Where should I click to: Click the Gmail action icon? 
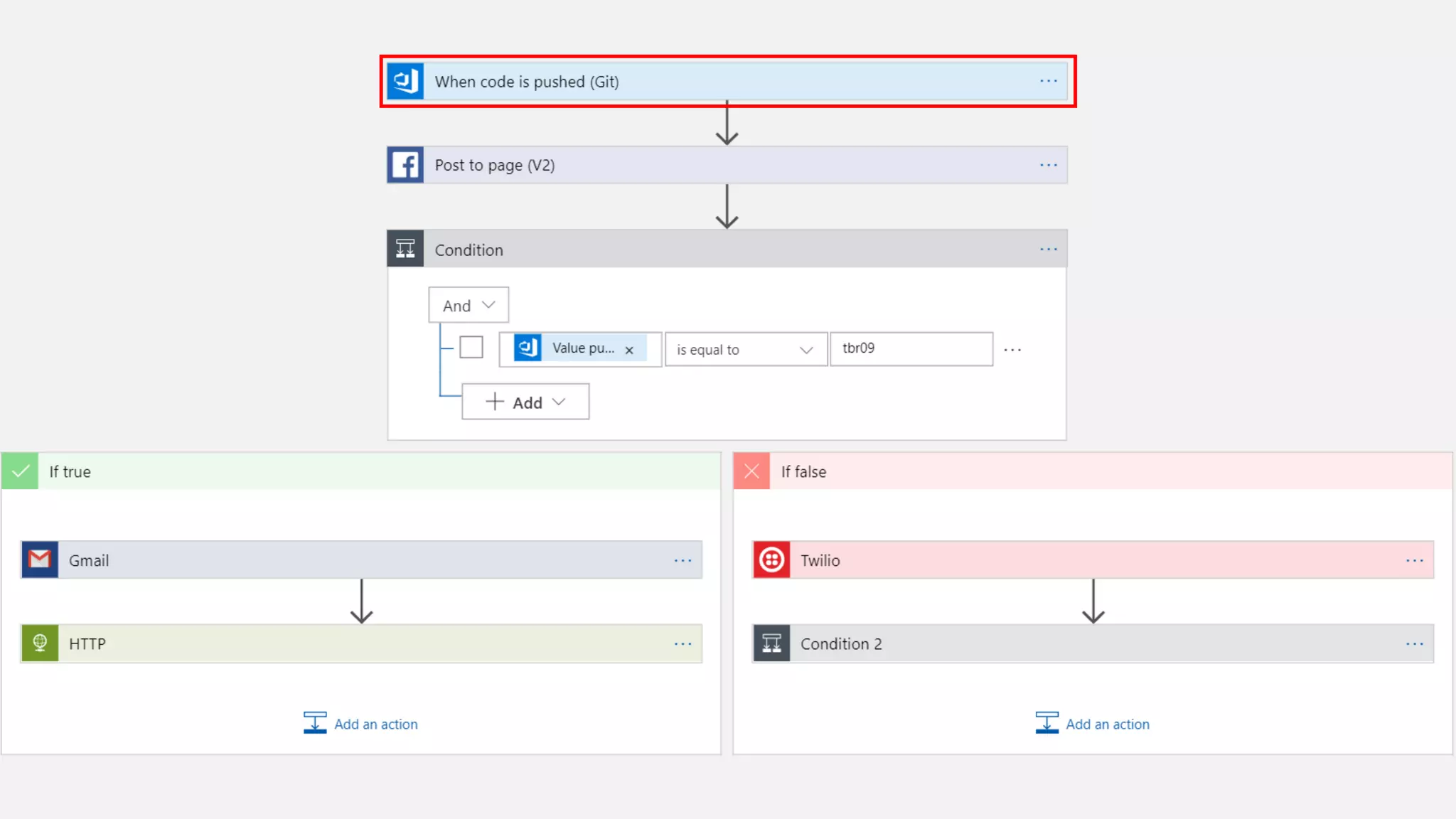[x=40, y=560]
